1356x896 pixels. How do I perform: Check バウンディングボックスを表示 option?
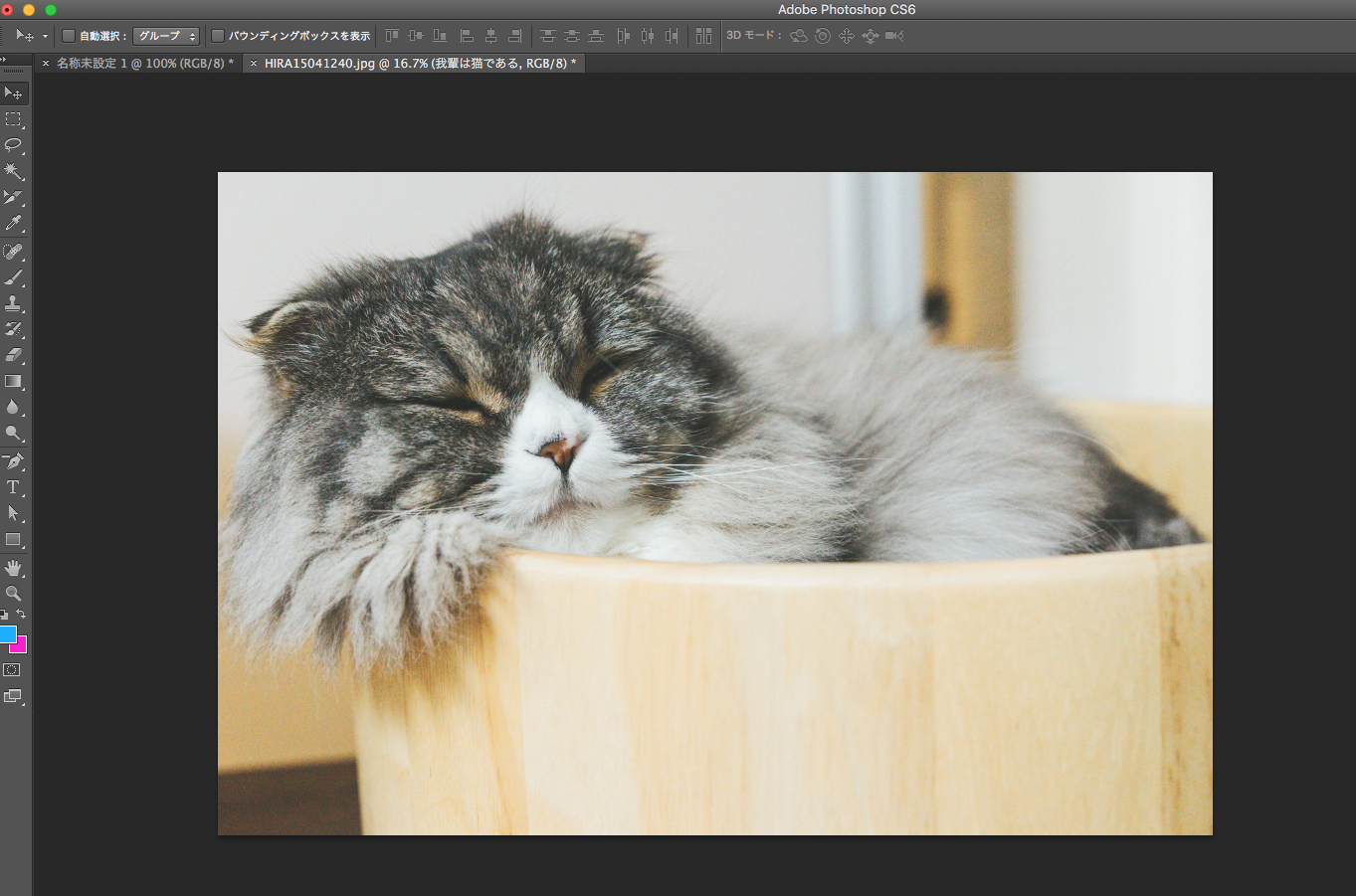coord(218,36)
